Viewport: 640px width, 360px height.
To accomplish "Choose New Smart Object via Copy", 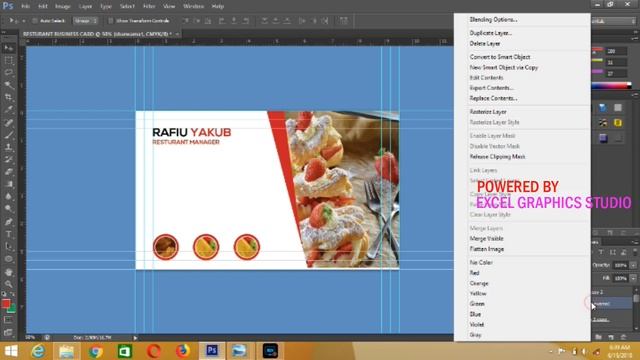I will (504, 67).
